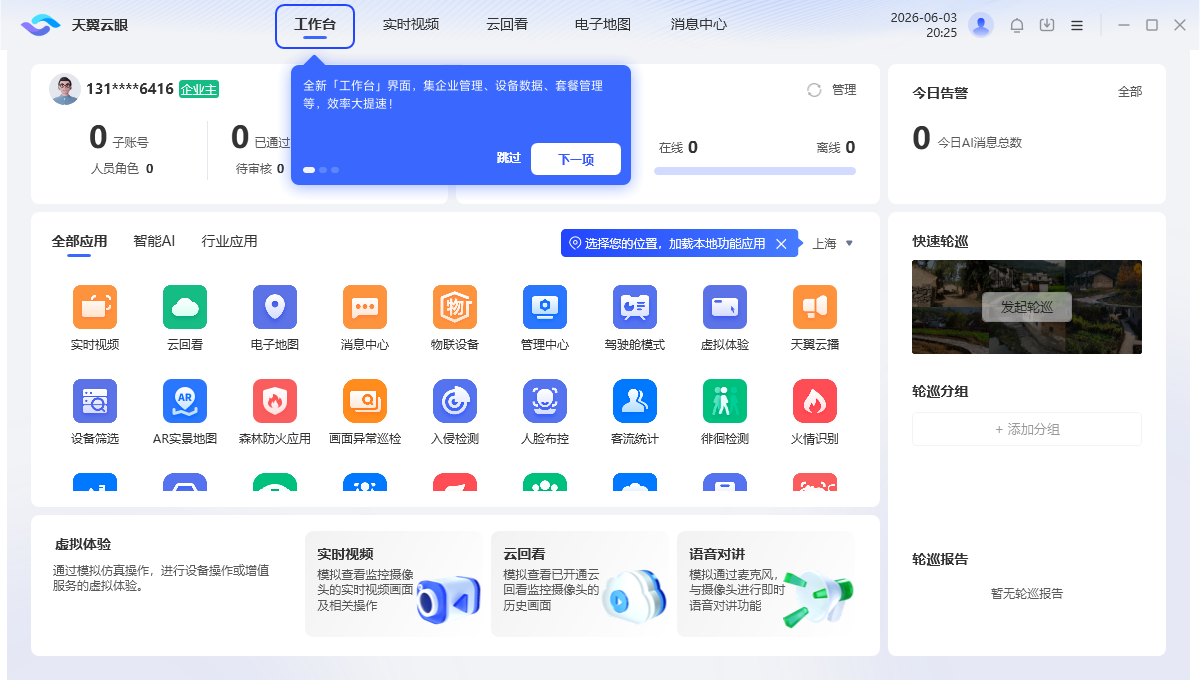1200x680 pixels.
Task: Open the 云回看 virtual experience card
Action: pyautogui.click(x=580, y=584)
